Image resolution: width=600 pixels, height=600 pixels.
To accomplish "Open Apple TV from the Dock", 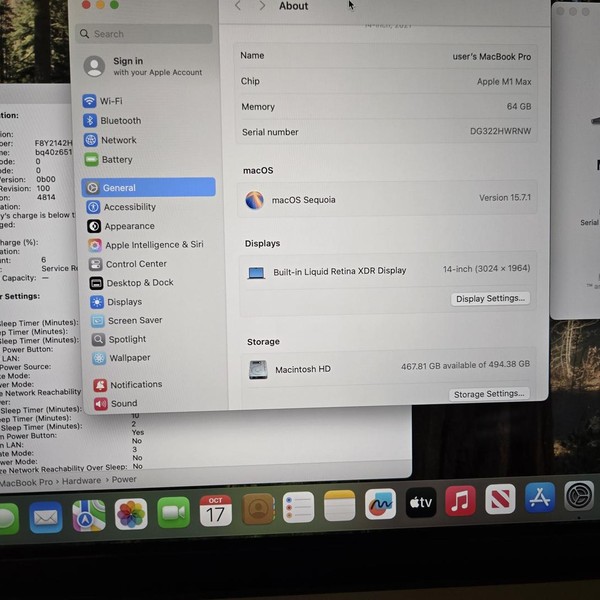I will [x=421, y=502].
